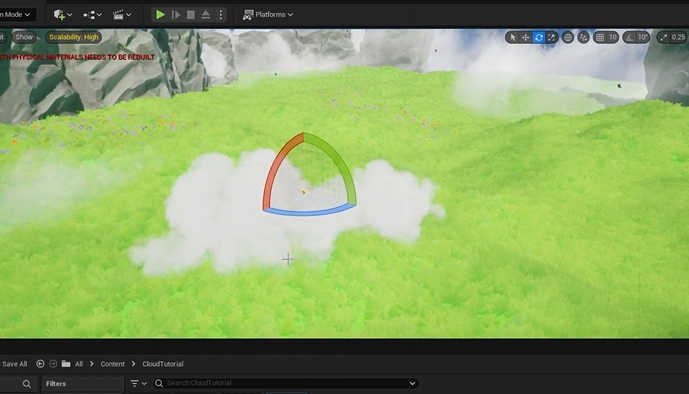Toggle surface snapping icon

point(583,37)
